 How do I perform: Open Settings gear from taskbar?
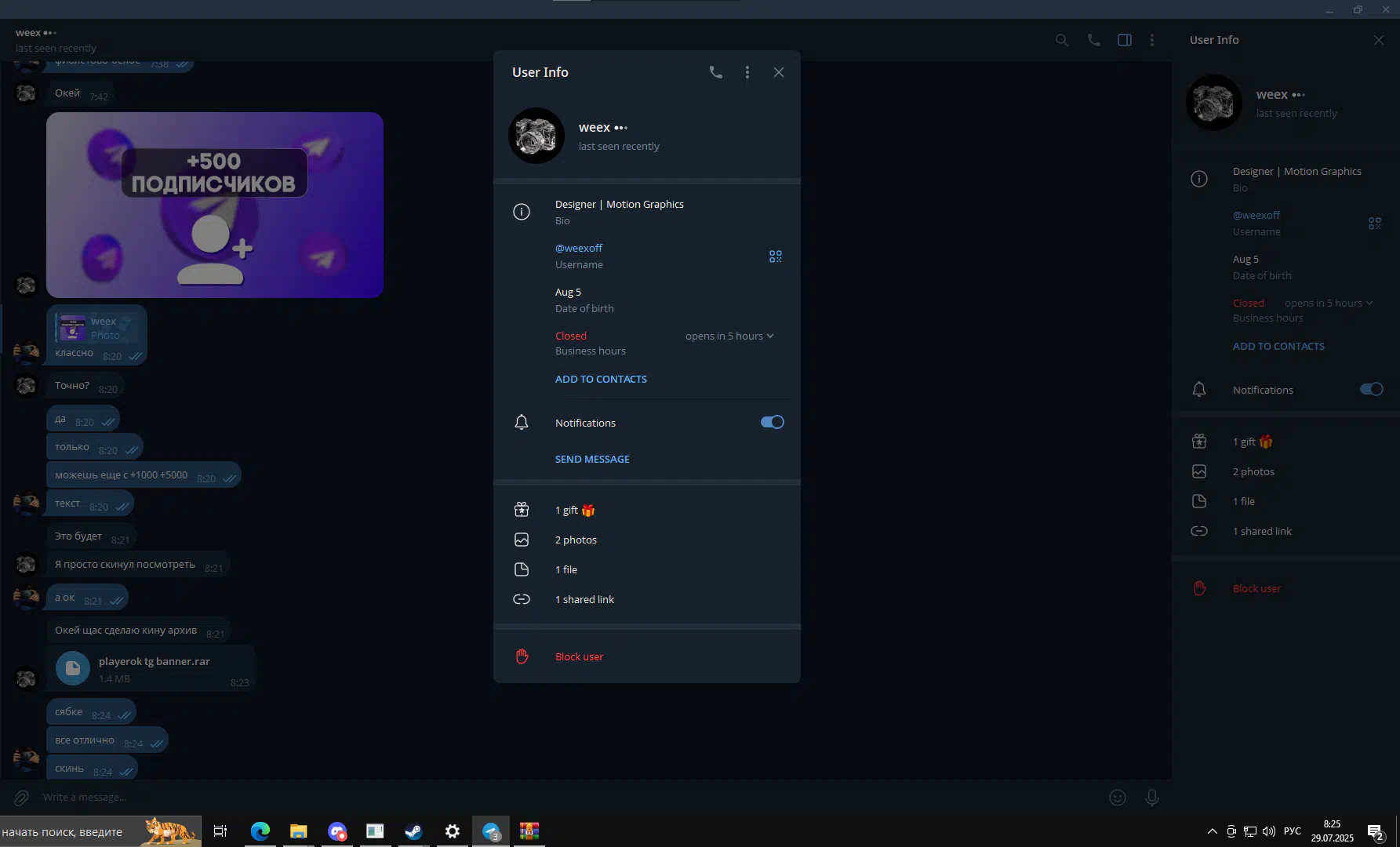(452, 831)
